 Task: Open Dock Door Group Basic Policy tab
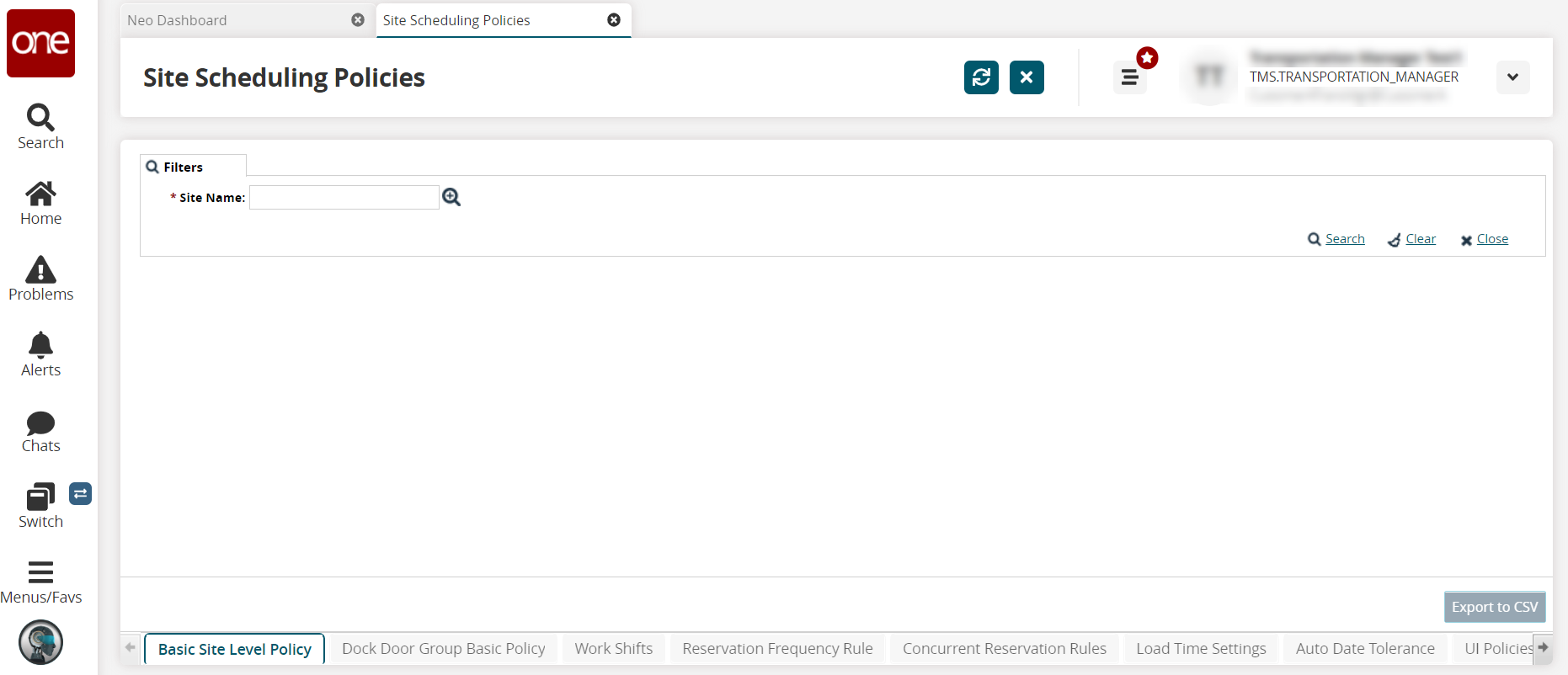click(444, 649)
